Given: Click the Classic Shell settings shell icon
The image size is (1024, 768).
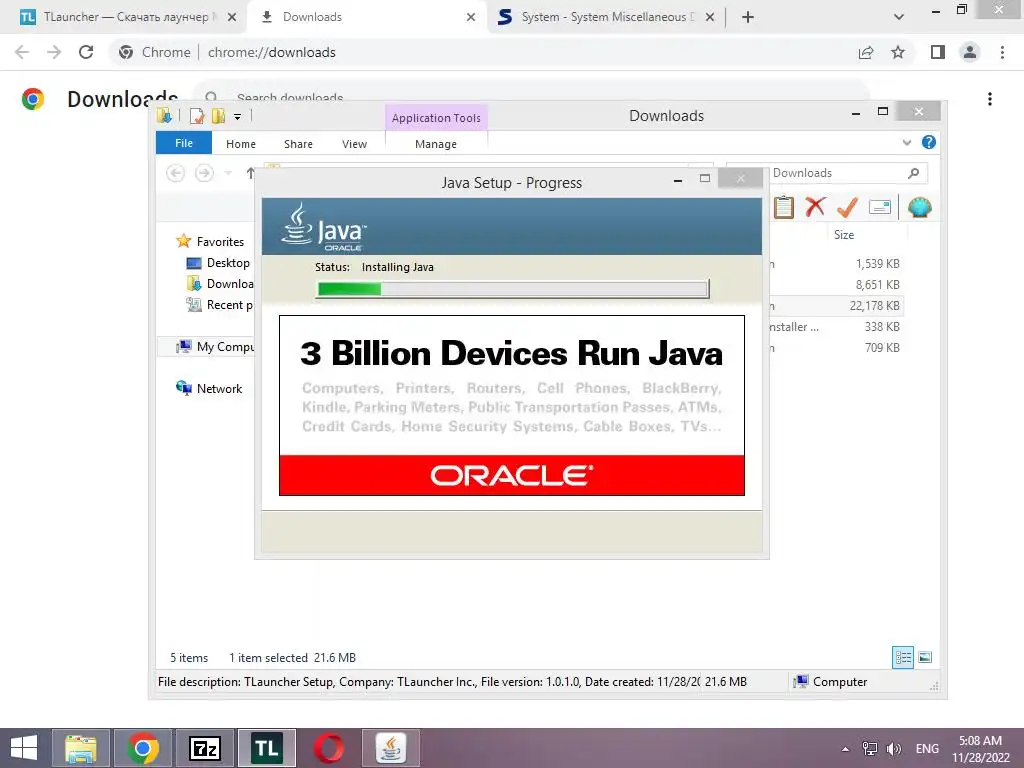Looking at the screenshot, I should click(920, 208).
